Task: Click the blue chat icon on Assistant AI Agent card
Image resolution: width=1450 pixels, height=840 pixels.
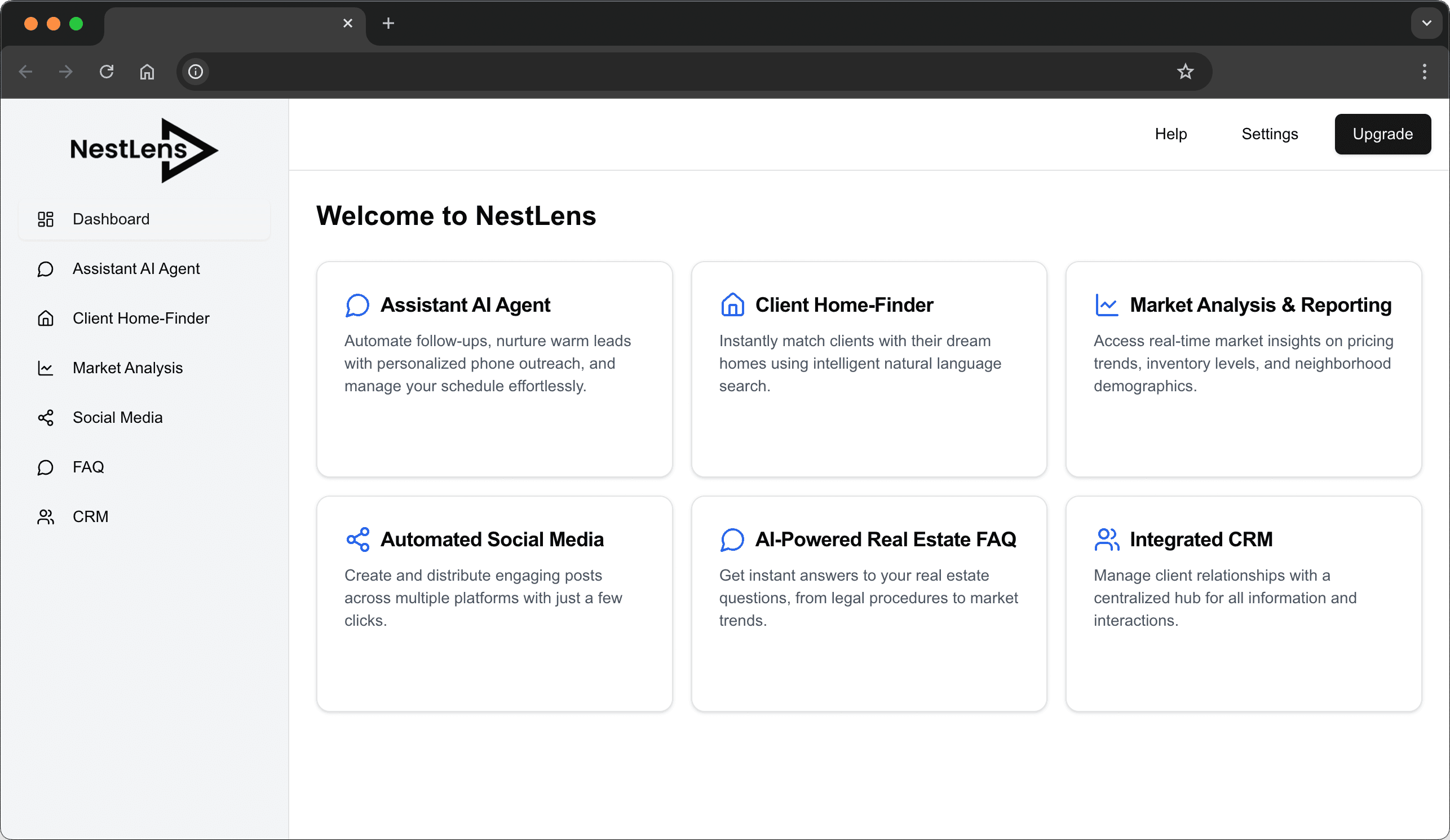Action: click(357, 305)
